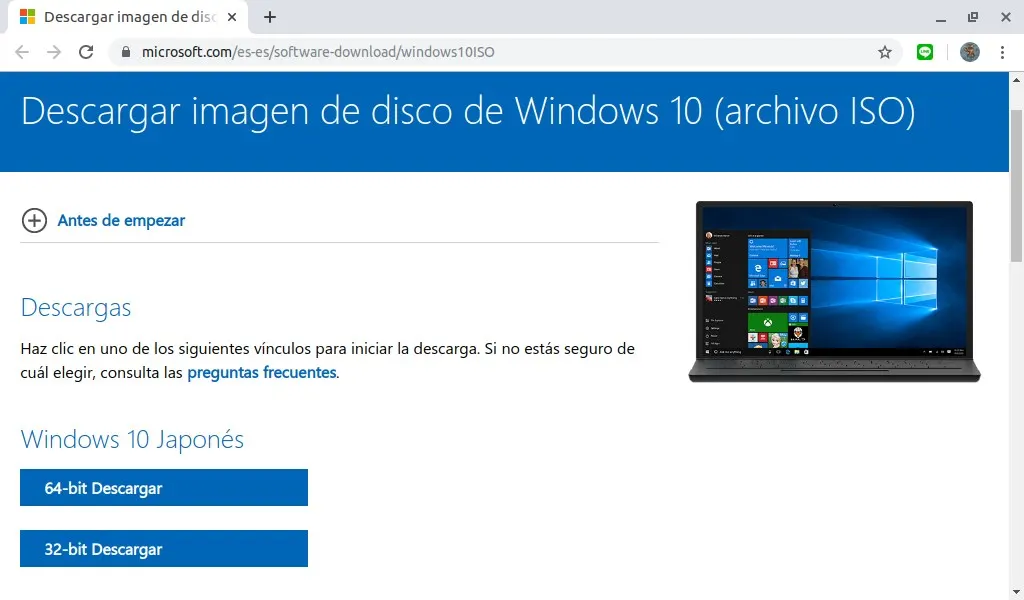Screen dimensions: 1024x600
Task: Reload the page with refresh icon
Action: click(x=86, y=52)
